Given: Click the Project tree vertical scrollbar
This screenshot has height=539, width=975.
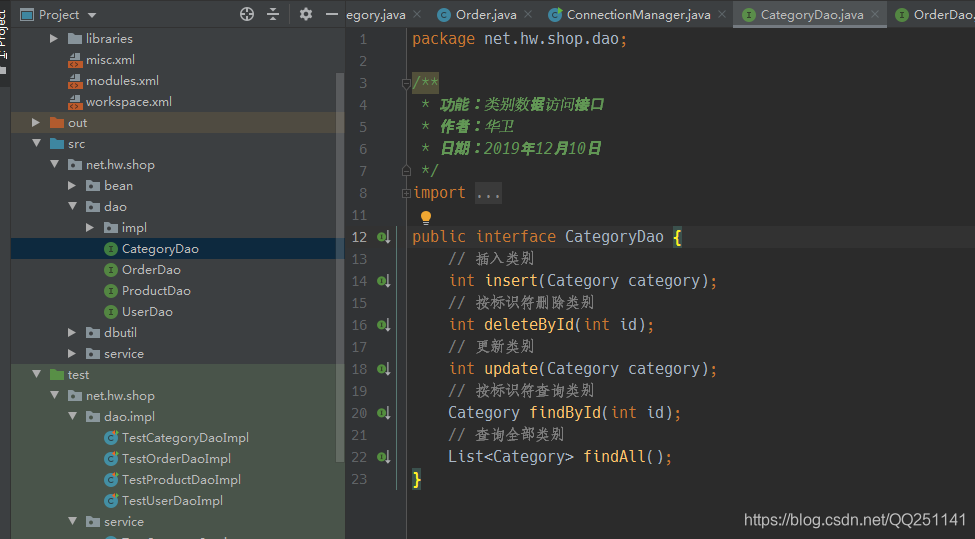Looking at the screenshot, I should (x=340, y=267).
